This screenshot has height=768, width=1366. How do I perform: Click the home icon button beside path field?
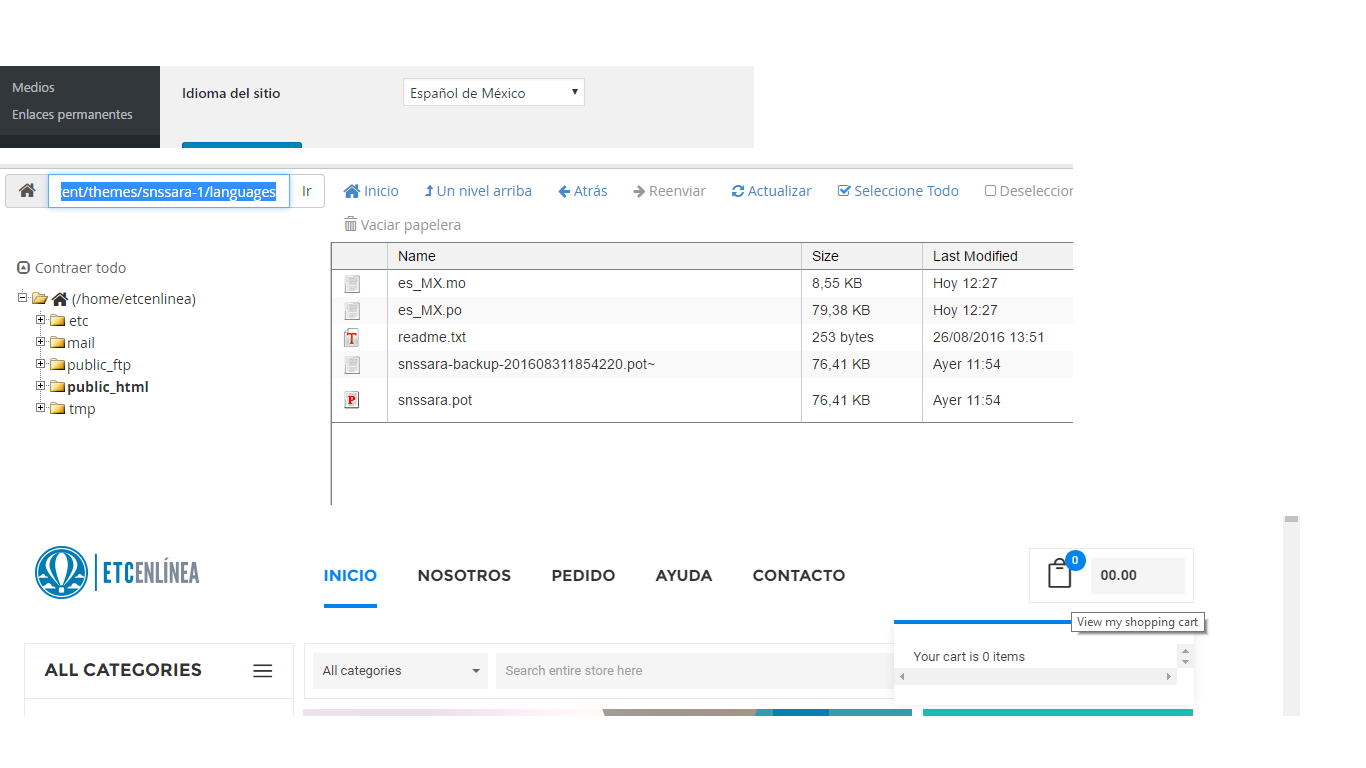click(x=27, y=191)
